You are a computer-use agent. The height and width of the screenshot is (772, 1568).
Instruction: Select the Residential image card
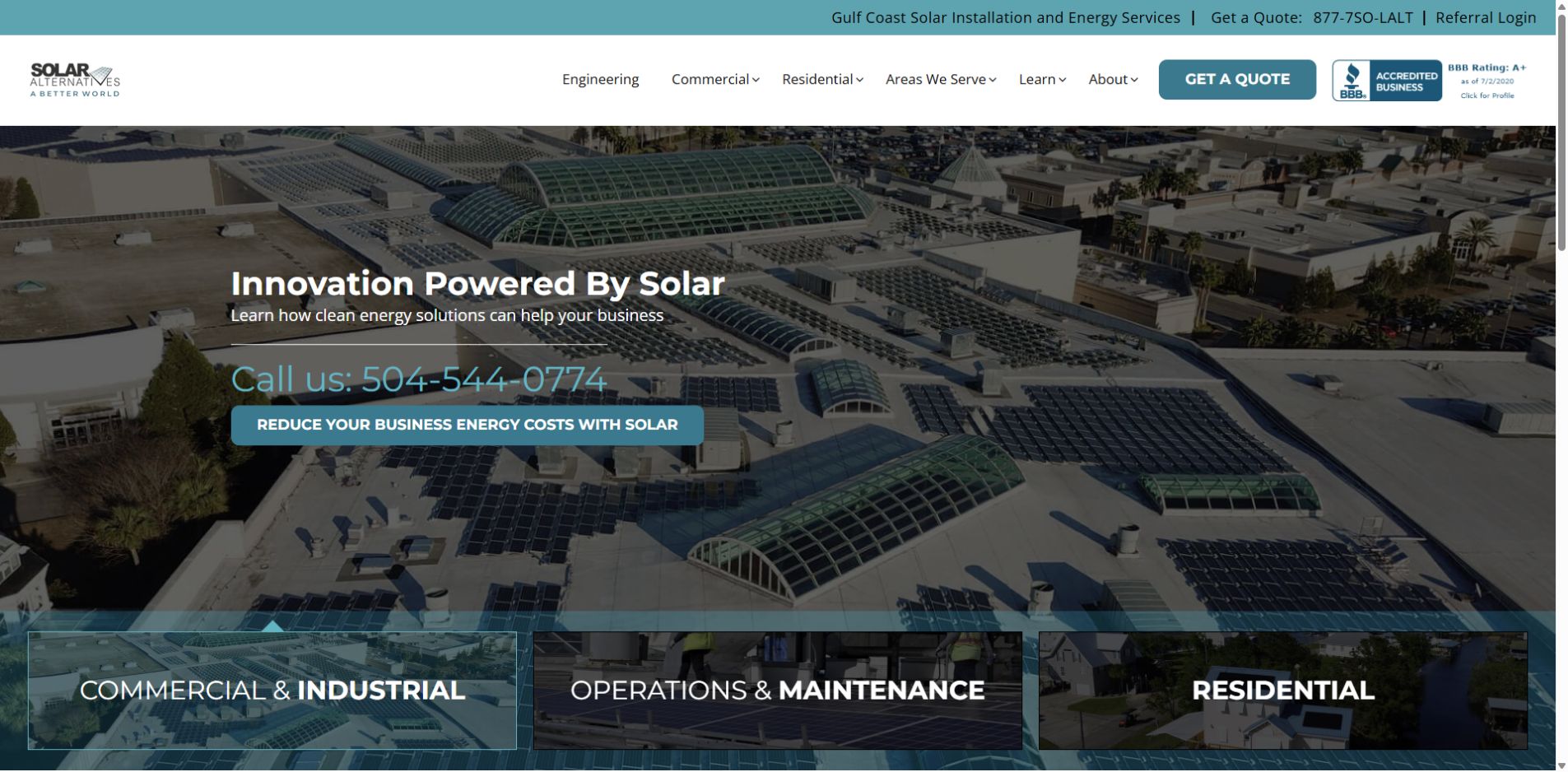pos(1283,691)
